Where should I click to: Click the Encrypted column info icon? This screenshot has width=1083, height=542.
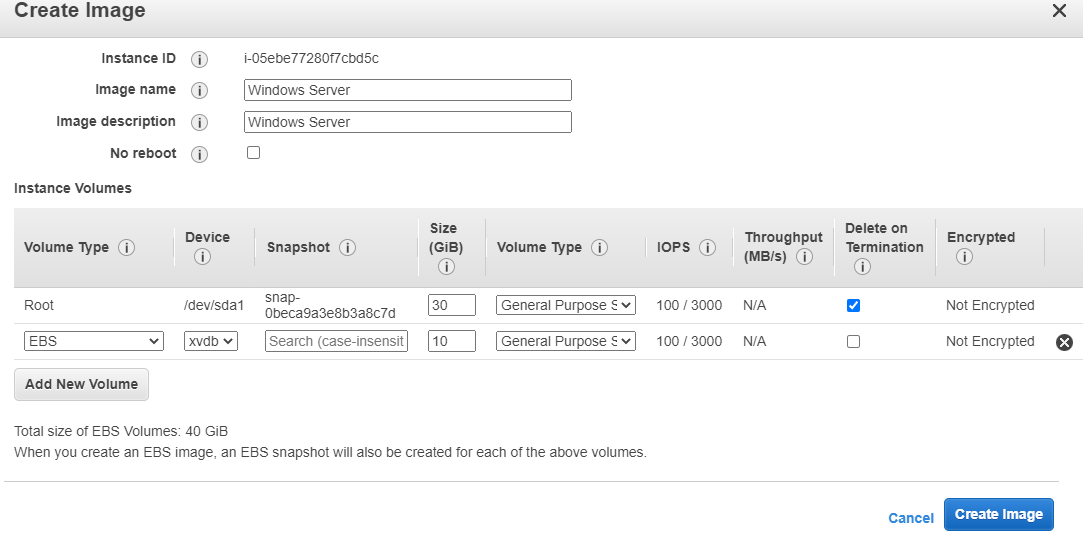tap(964, 257)
